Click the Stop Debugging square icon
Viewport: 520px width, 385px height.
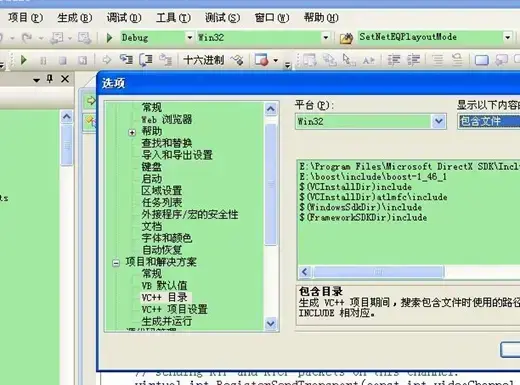tap(62, 61)
